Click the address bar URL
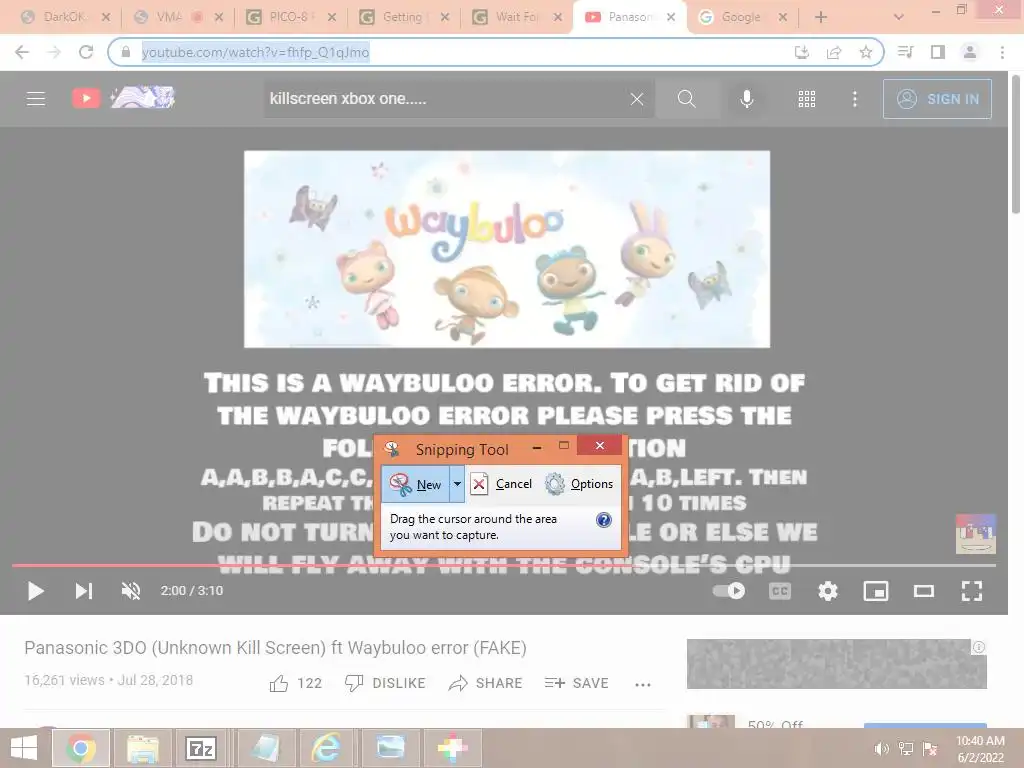This screenshot has height=768, width=1024. (x=255, y=52)
